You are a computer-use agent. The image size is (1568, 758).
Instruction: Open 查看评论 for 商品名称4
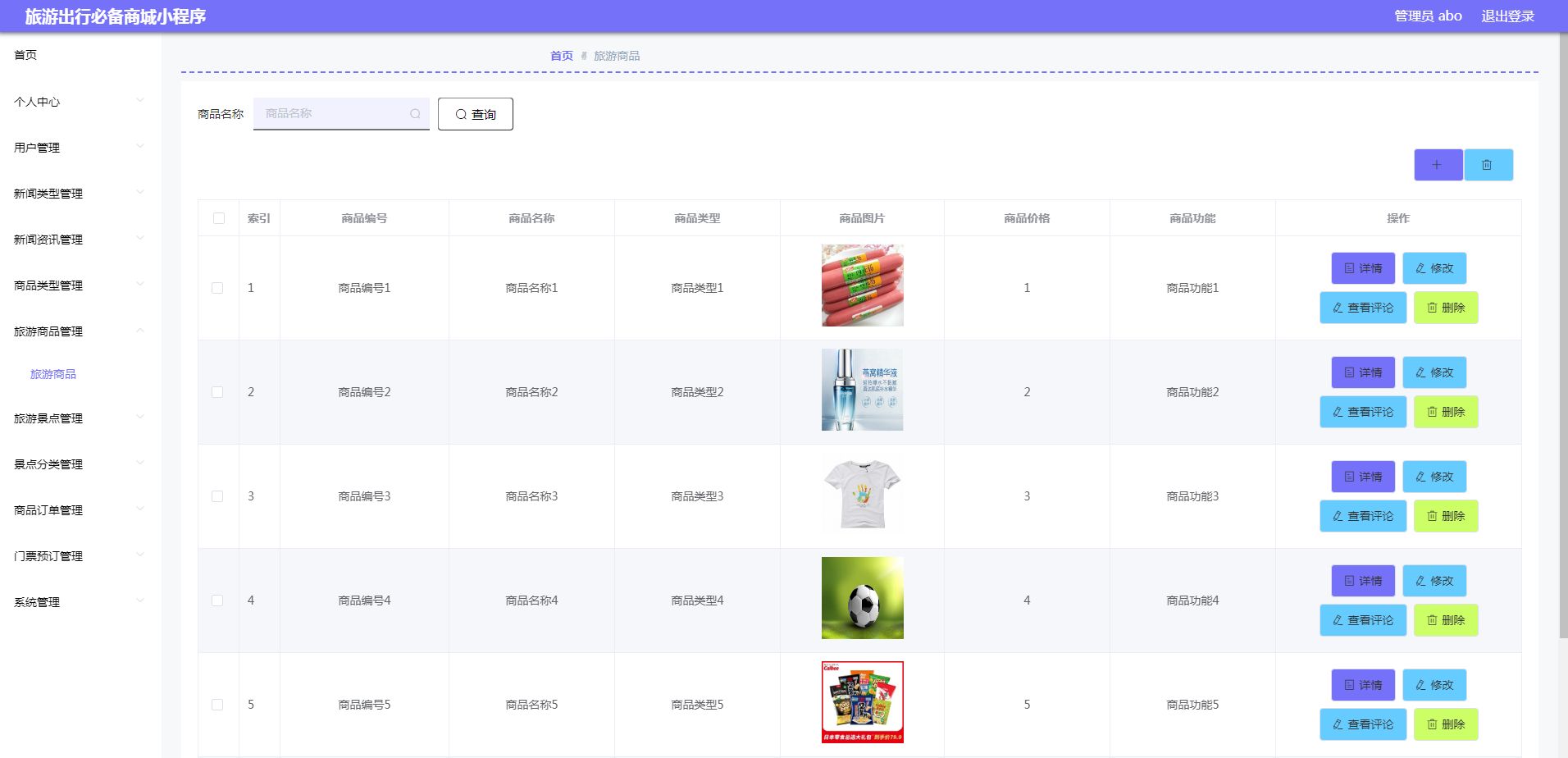click(1363, 620)
